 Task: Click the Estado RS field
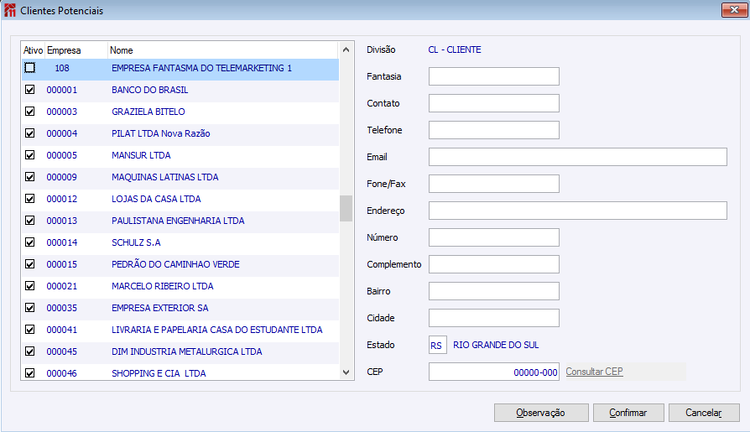point(438,345)
